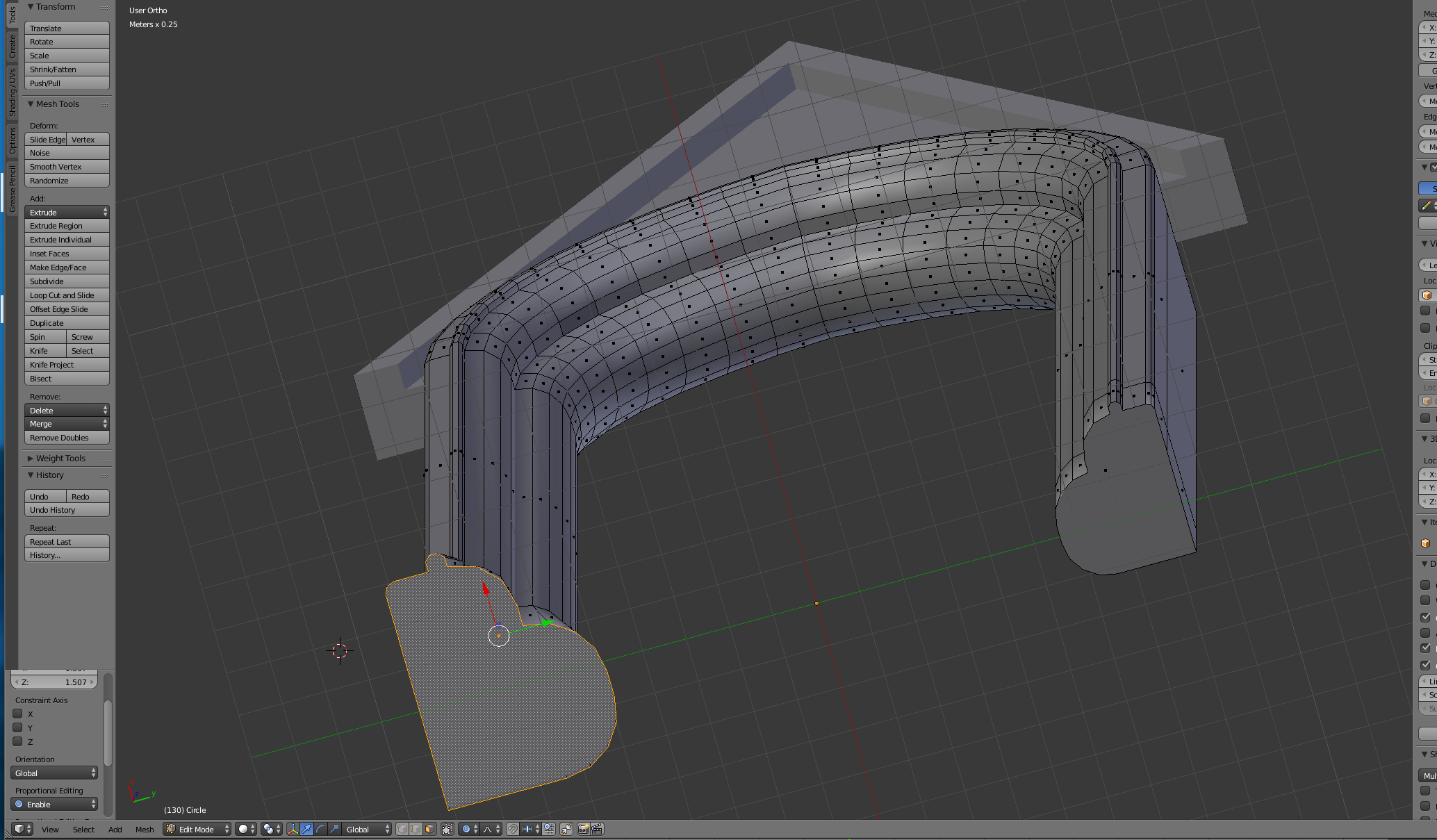Click the Rotate button

coord(67,42)
